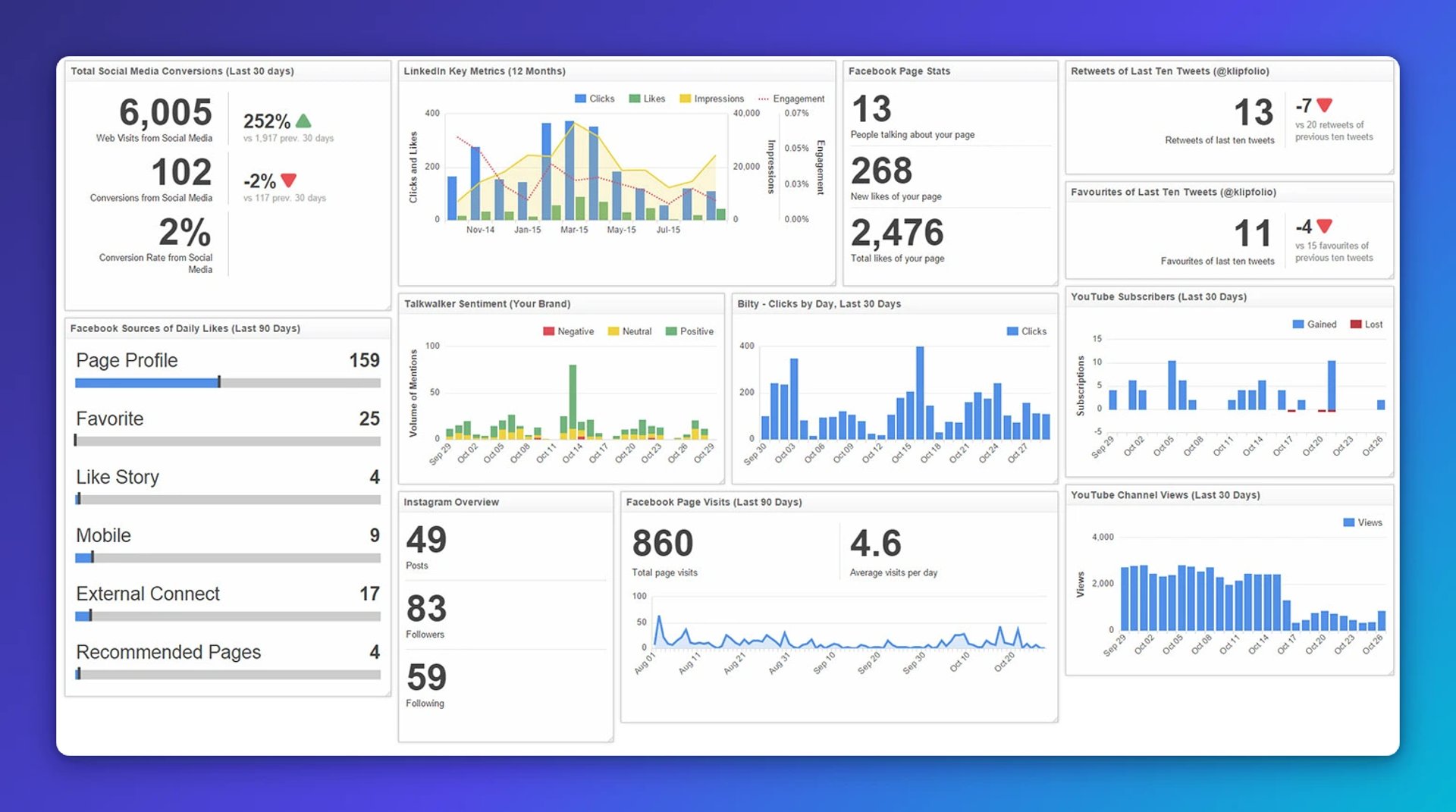This screenshot has height=812, width=1456.
Task: Click tallest bar in Bitly clicks chart
Action: [x=920, y=393]
